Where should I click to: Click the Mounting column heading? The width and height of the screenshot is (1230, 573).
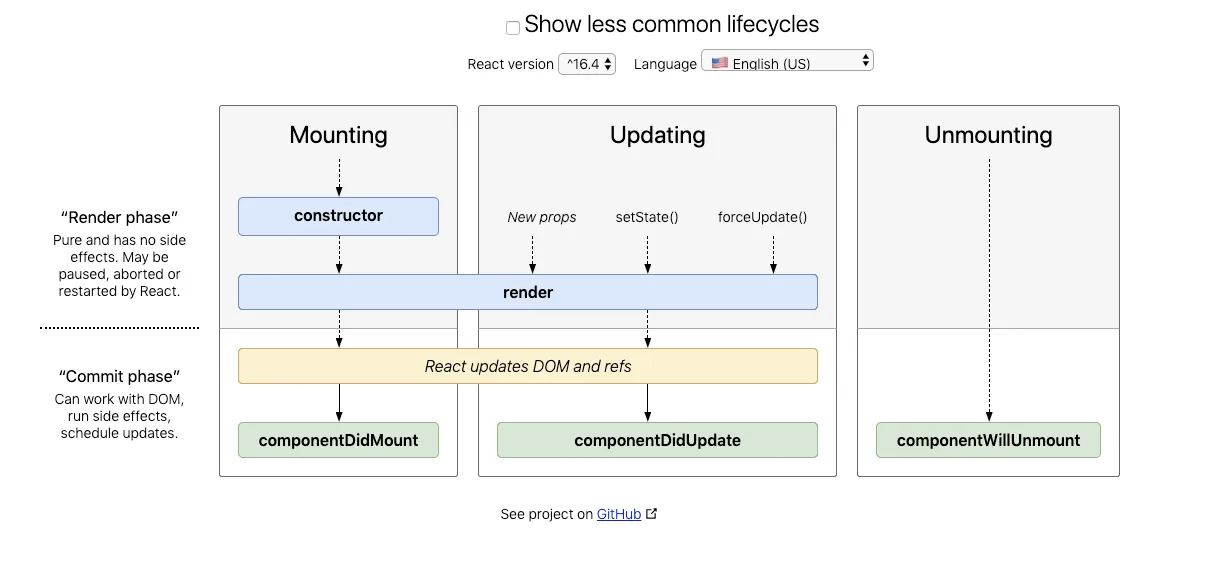click(338, 135)
